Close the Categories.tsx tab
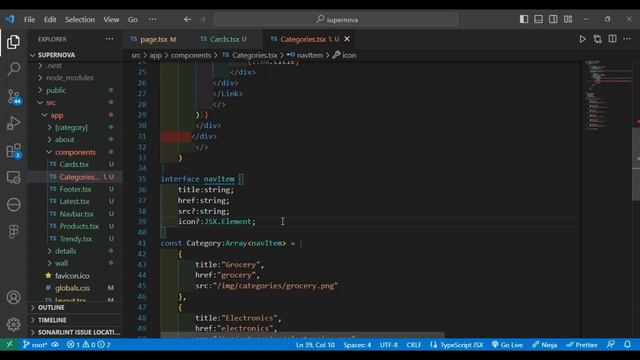Viewport: 640px width, 360px height. [x=347, y=39]
